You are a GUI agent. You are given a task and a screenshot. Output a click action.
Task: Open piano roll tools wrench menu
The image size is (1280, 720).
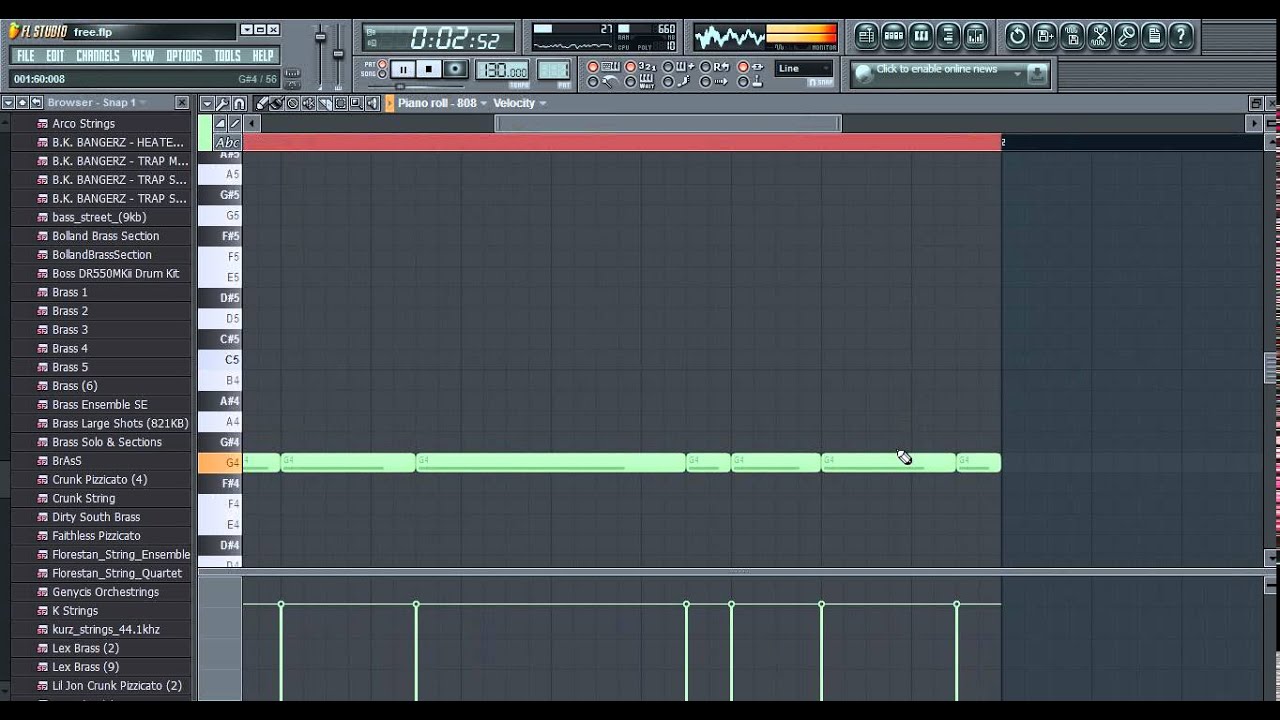[222, 103]
